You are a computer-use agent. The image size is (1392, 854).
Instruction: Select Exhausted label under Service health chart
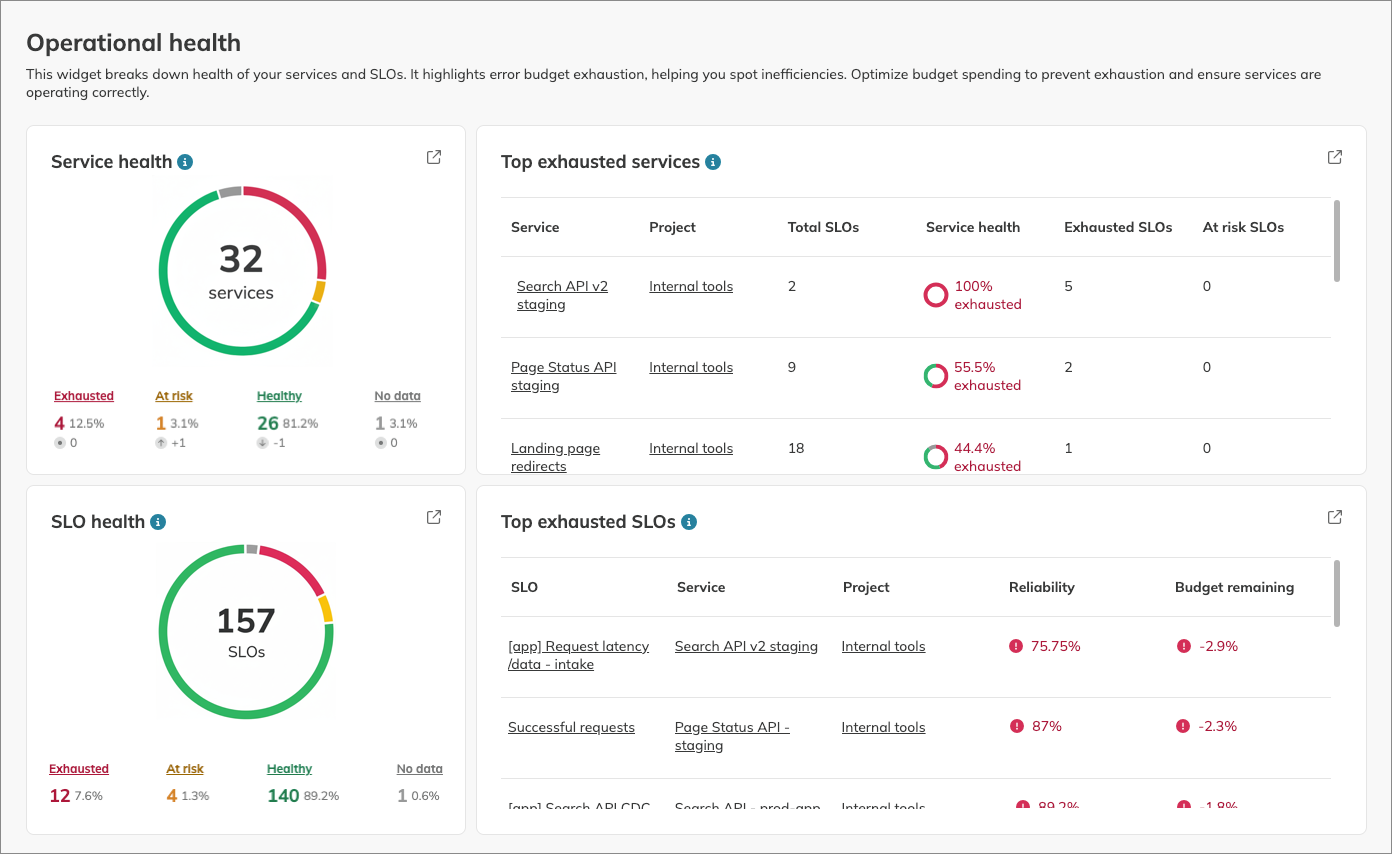(x=84, y=396)
